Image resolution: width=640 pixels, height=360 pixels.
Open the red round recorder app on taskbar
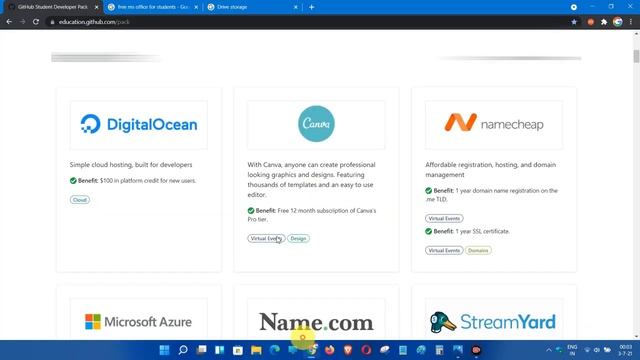[x=476, y=350]
